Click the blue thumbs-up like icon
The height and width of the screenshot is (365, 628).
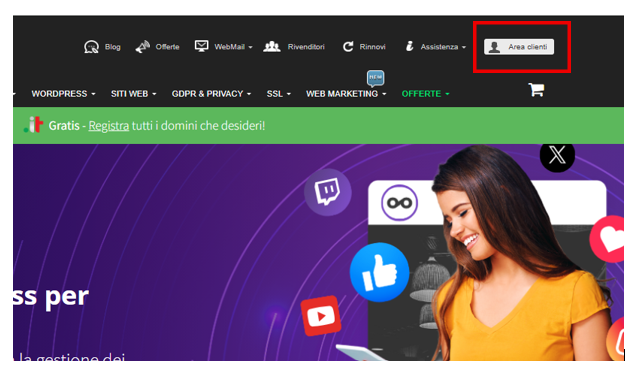[x=379, y=272]
